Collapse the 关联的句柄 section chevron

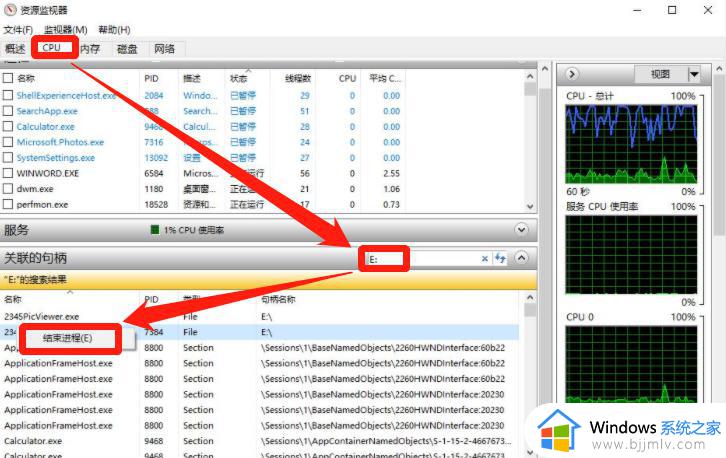(521, 258)
